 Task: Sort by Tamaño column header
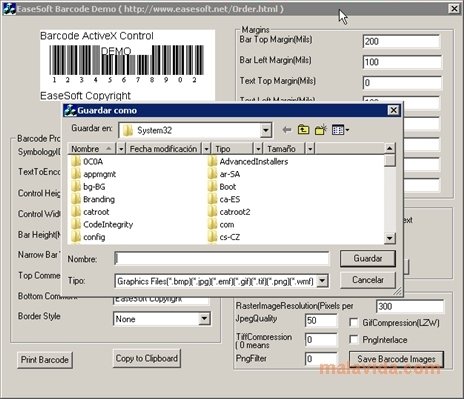tap(284, 148)
